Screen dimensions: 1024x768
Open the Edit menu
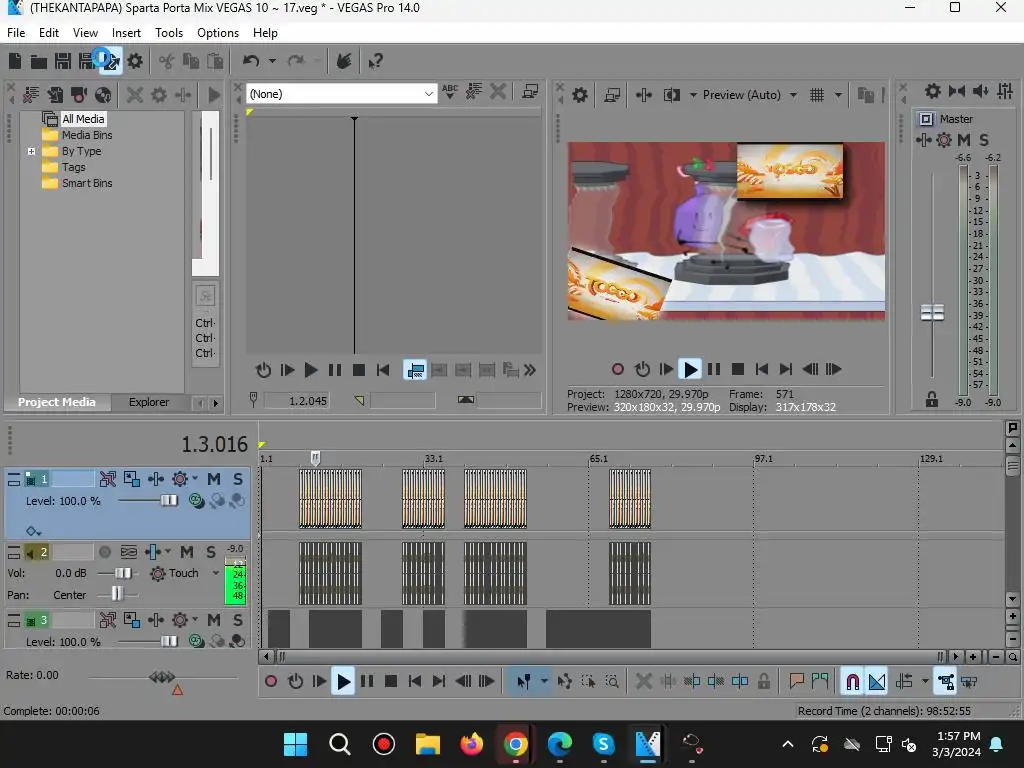point(48,33)
